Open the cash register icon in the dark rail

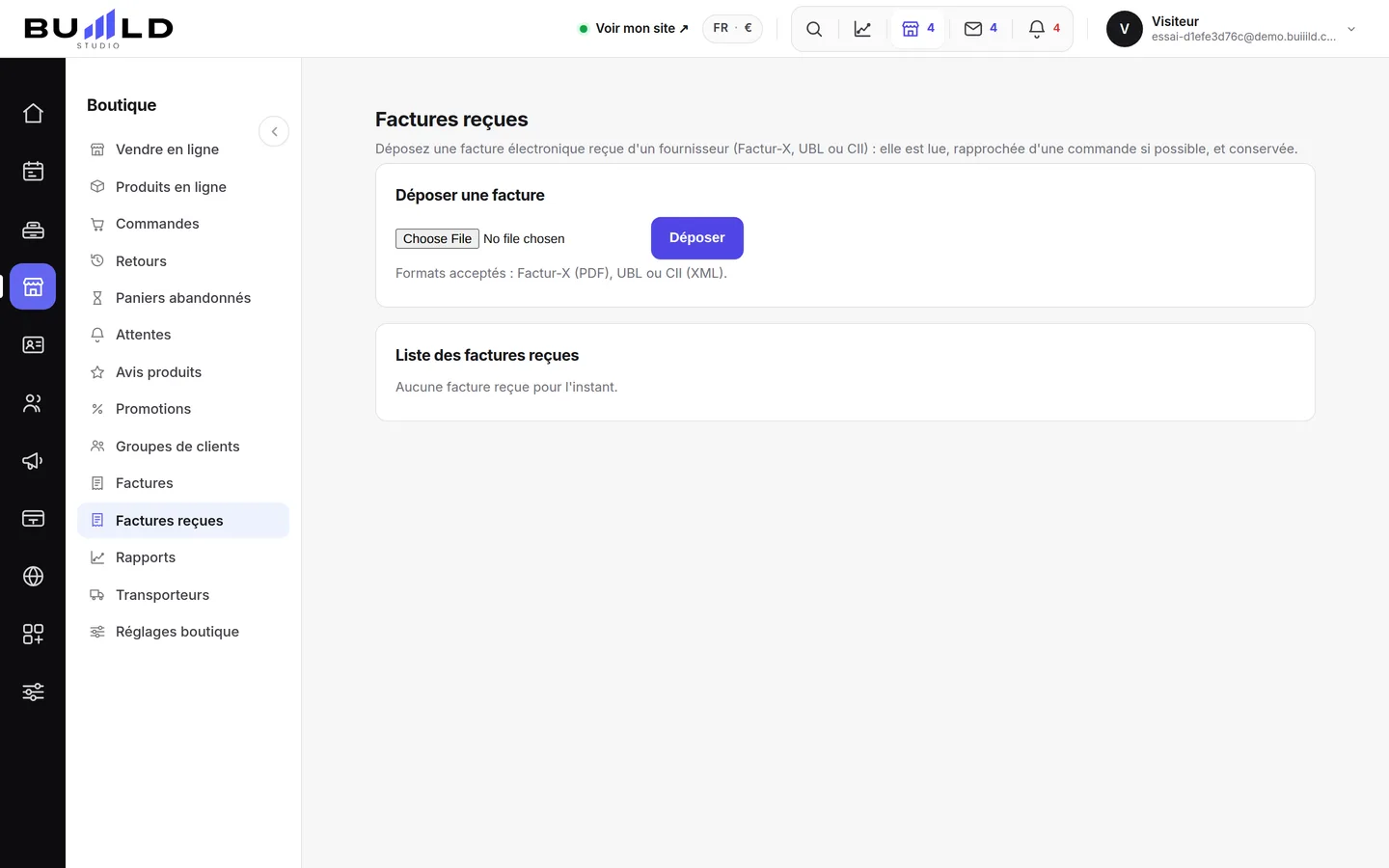33,229
